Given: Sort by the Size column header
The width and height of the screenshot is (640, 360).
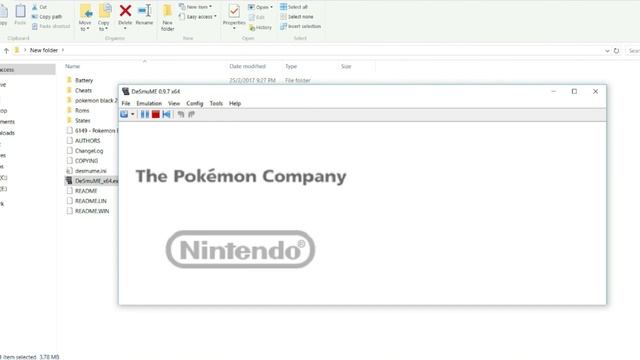Looking at the screenshot, I should (346, 66).
